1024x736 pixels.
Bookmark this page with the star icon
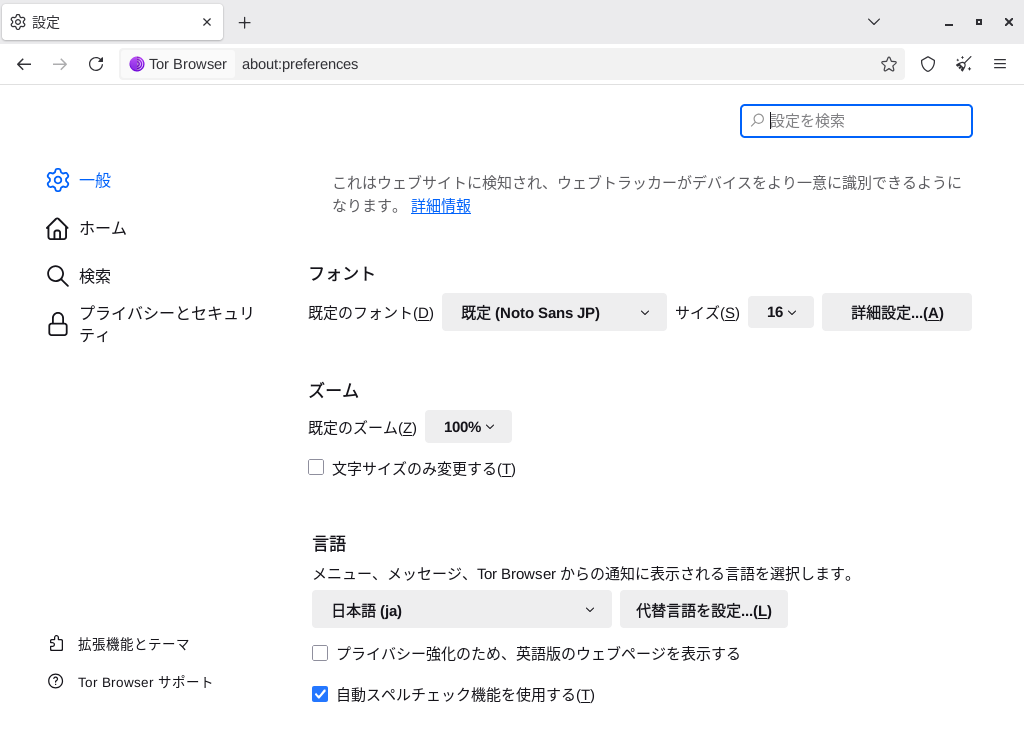tap(888, 64)
